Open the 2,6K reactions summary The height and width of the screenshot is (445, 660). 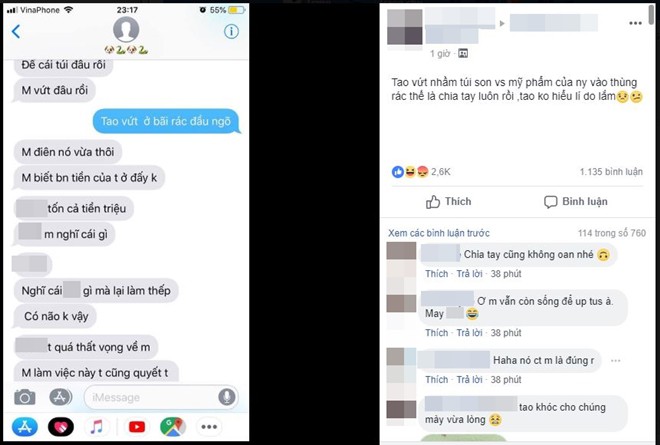[x=421, y=171]
